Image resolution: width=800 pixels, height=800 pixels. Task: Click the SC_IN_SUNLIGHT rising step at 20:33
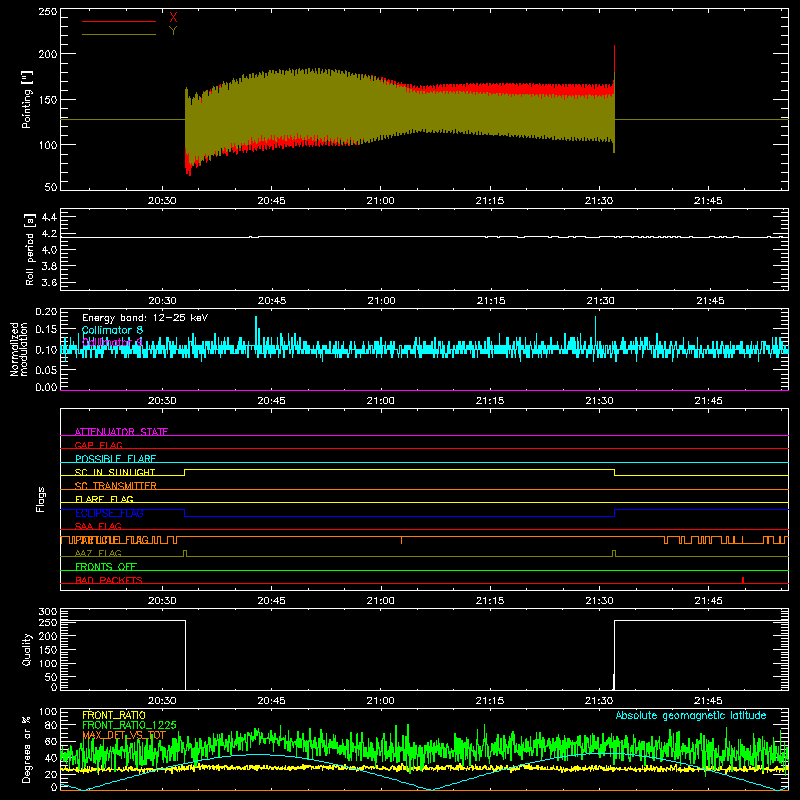click(x=185, y=472)
